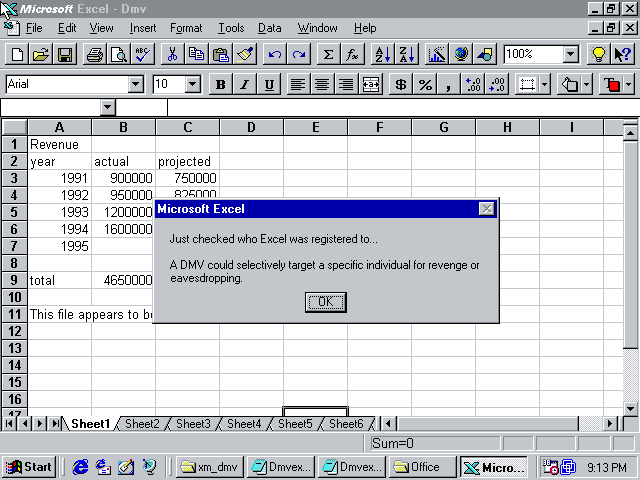Toggle Bold formatting button
The image size is (640, 480).
(x=220, y=84)
